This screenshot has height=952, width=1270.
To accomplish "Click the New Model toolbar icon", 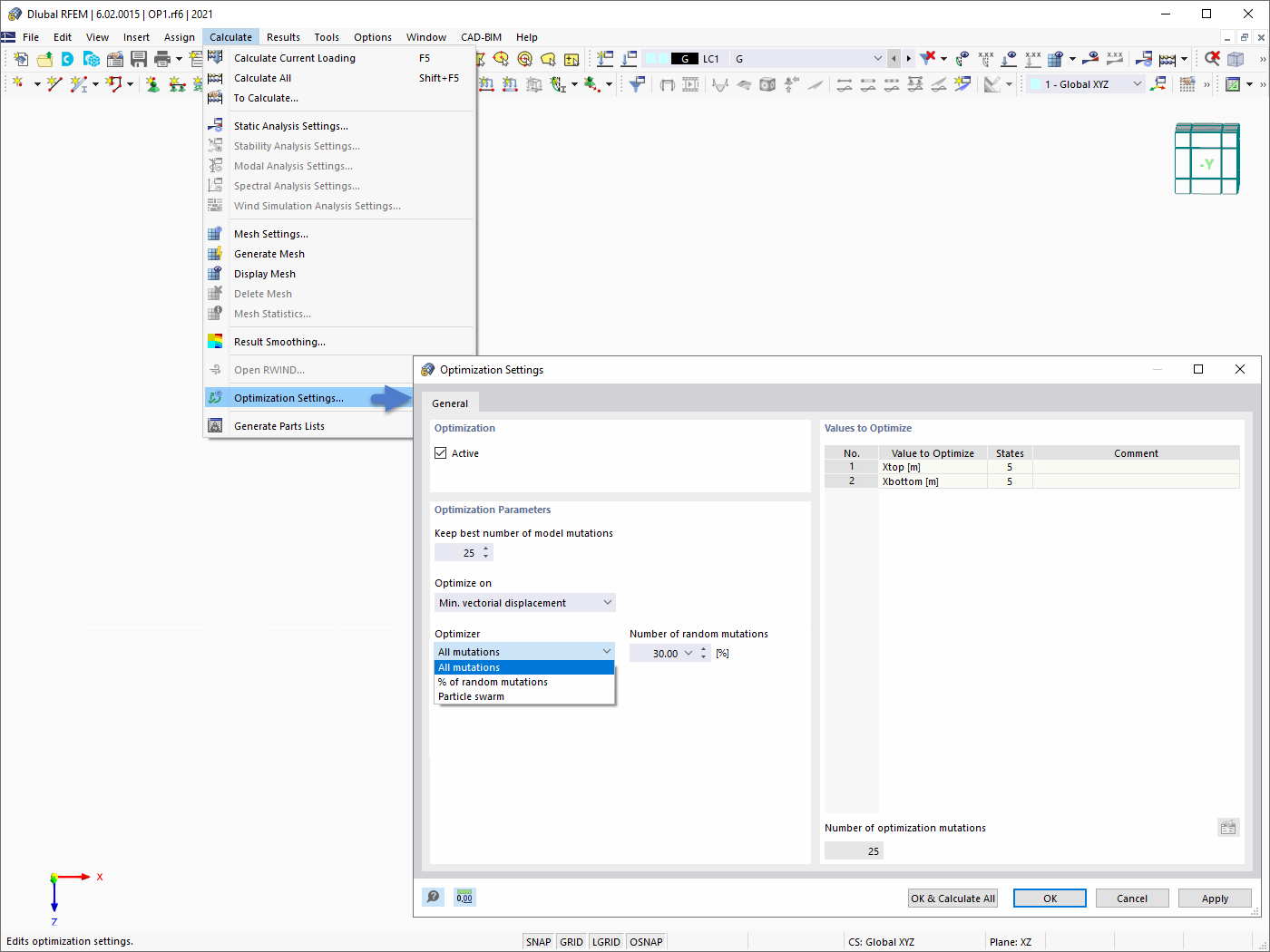I will [21, 59].
